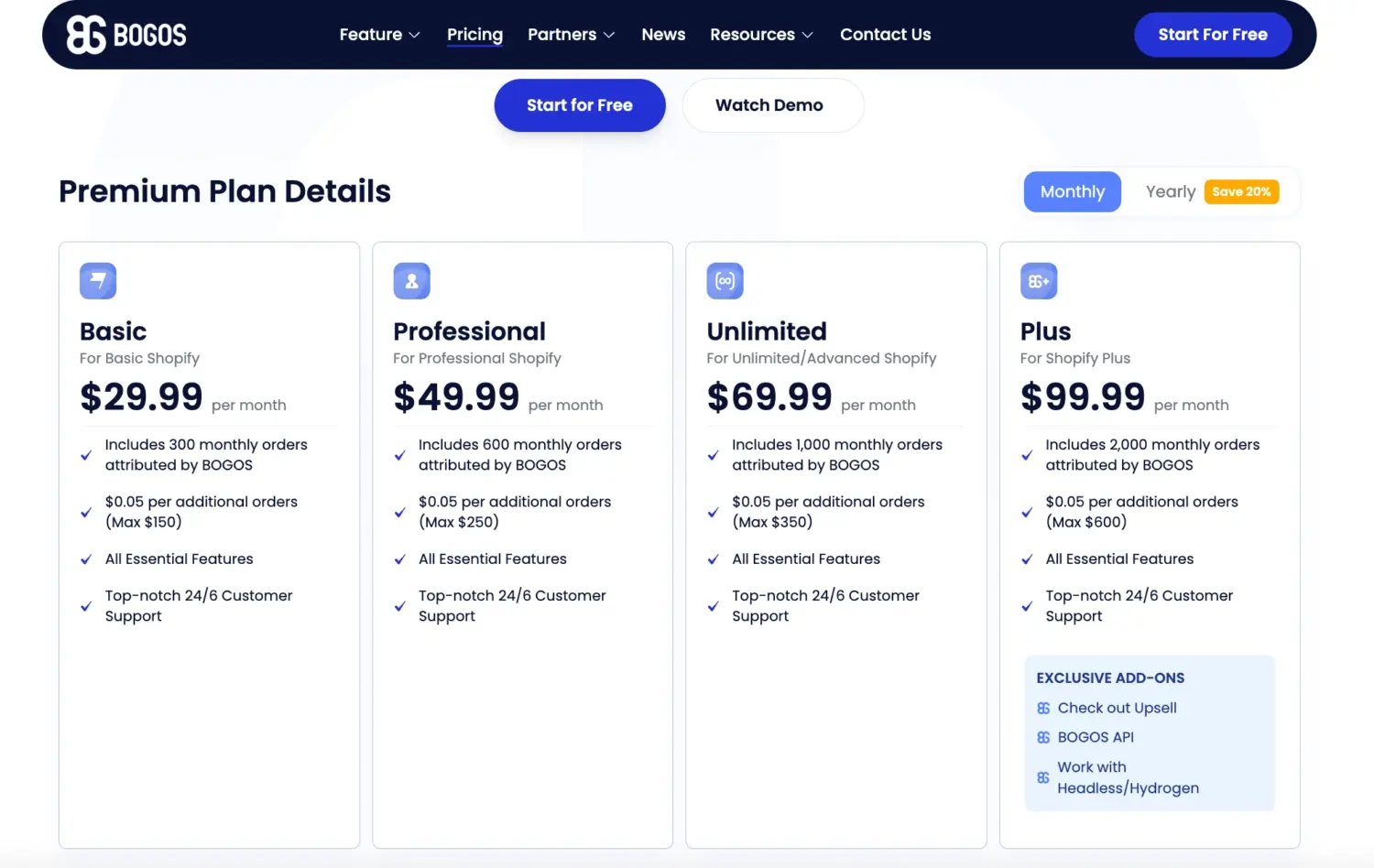Viewport: 1374px width, 868px height.
Task: Switch billing to Yearly
Action: point(1170,191)
